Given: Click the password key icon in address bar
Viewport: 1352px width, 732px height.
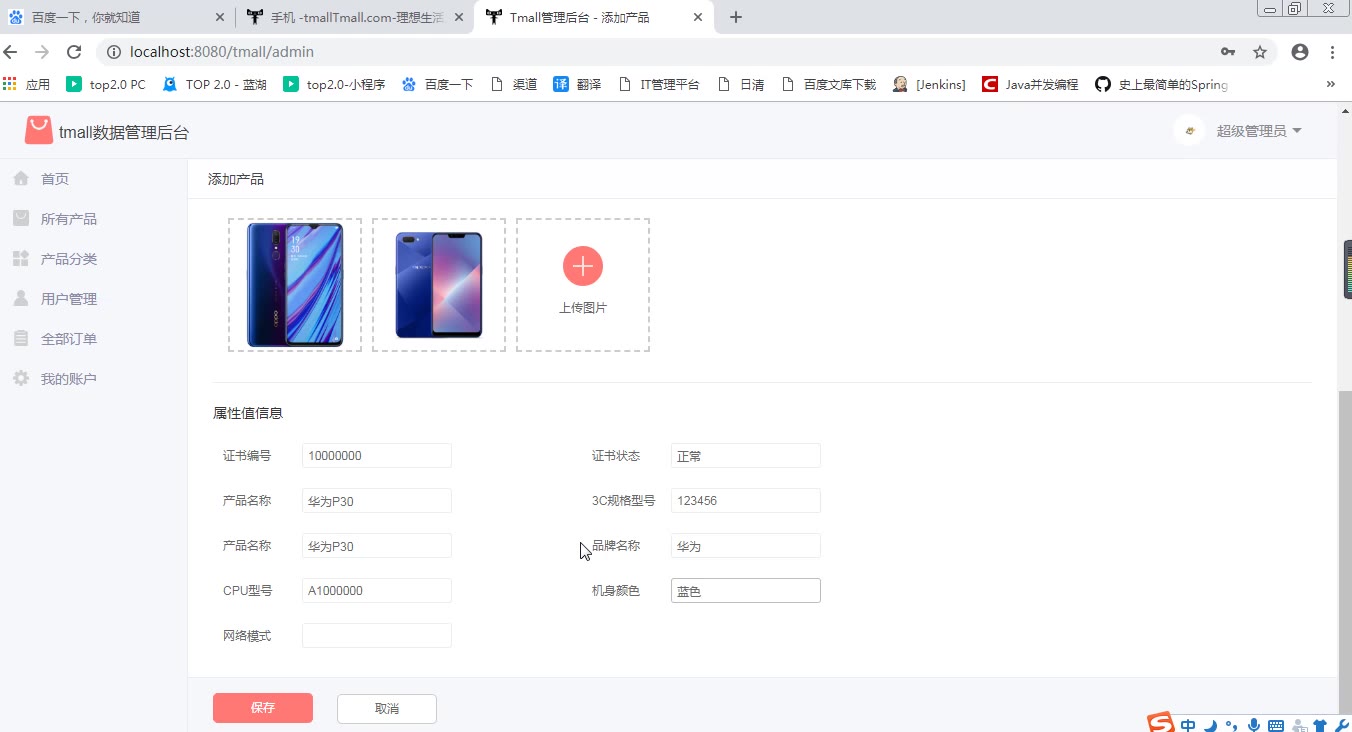Looking at the screenshot, I should (x=1228, y=52).
